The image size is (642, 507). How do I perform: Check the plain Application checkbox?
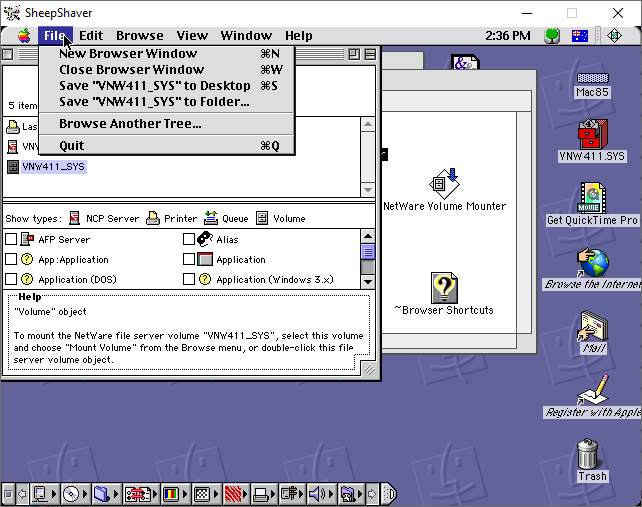tap(189, 259)
